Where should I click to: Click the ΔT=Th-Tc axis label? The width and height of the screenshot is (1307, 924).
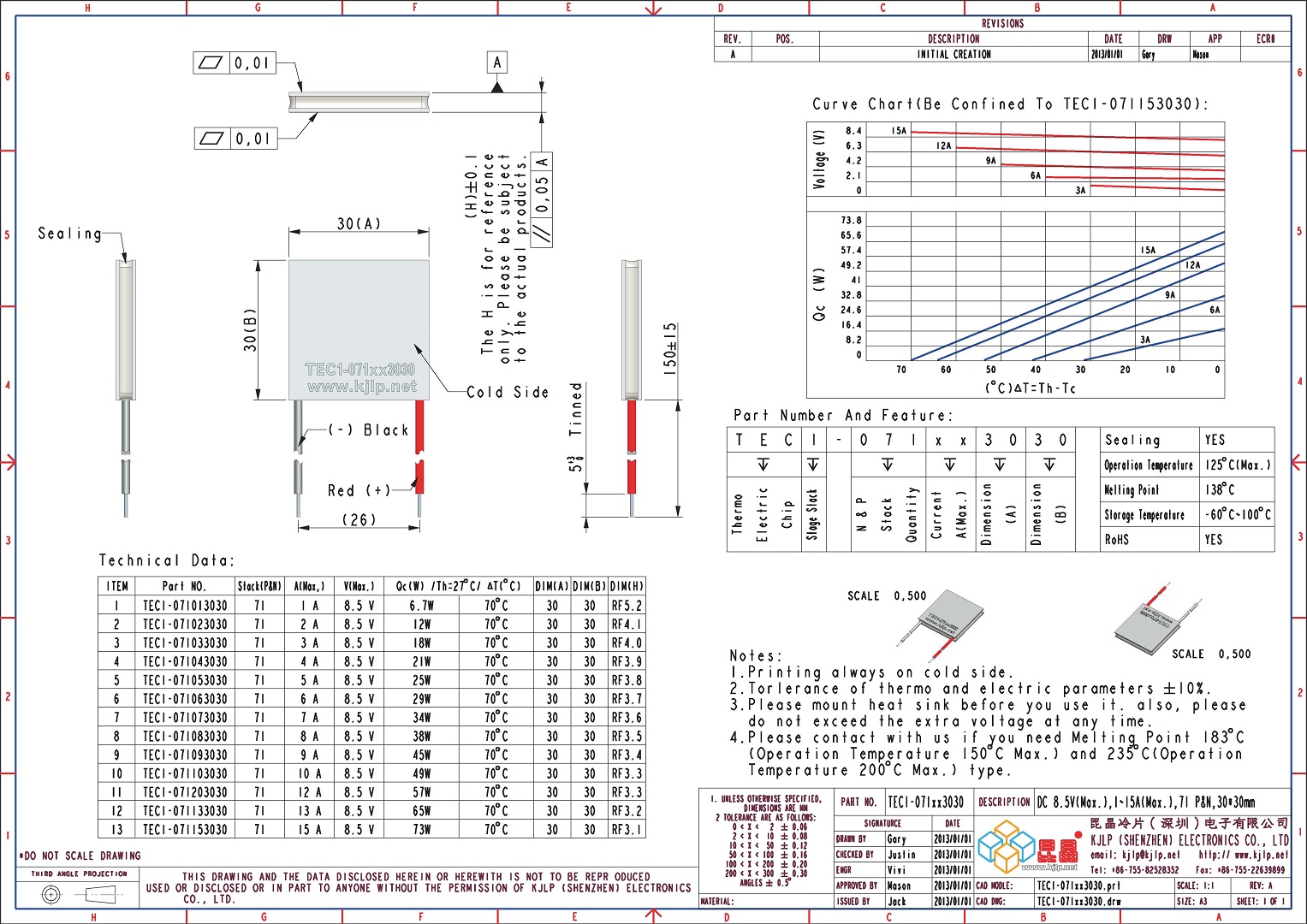1031,388
